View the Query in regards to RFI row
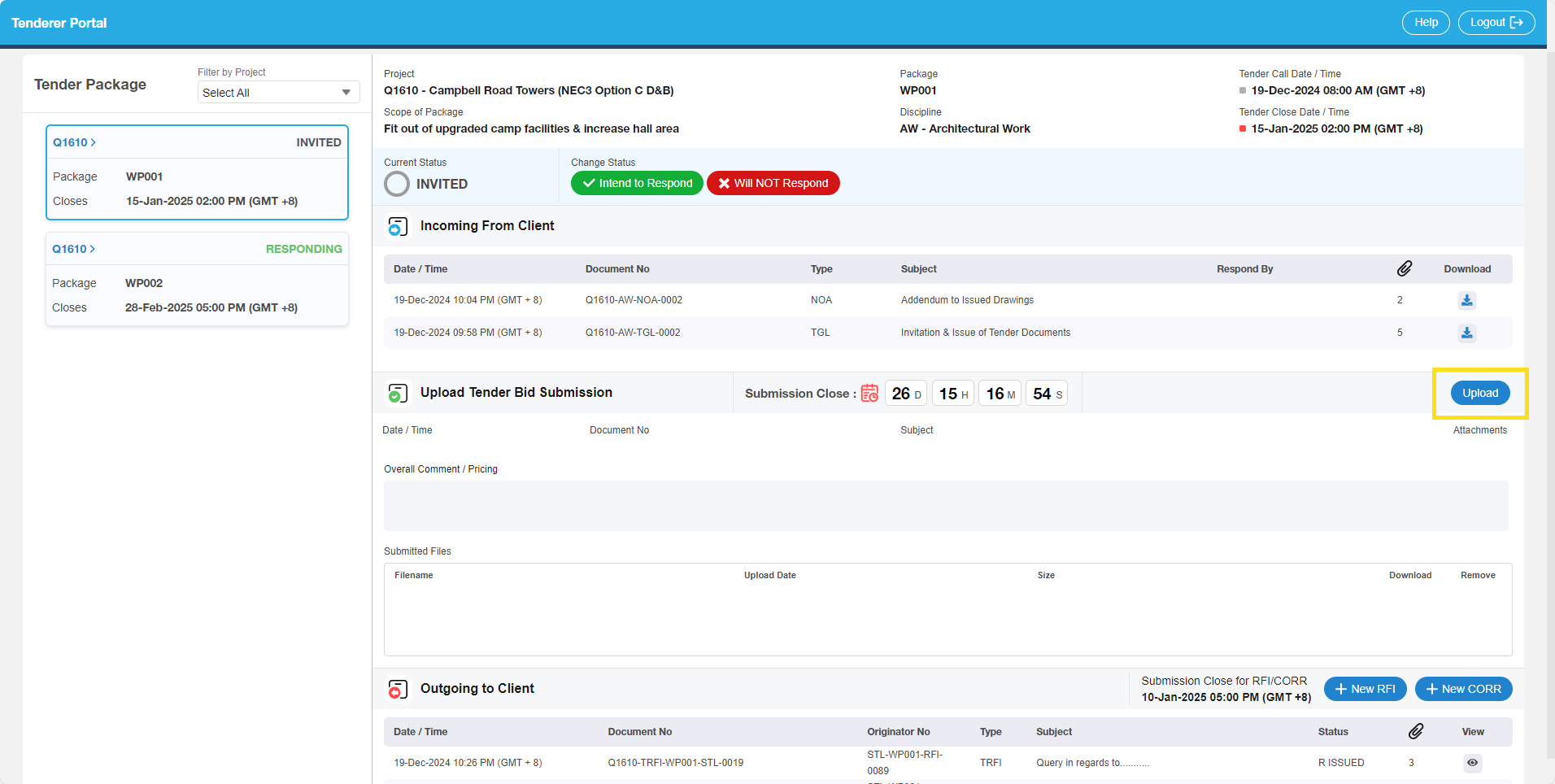Image resolution: width=1555 pixels, height=784 pixels. (1472, 763)
